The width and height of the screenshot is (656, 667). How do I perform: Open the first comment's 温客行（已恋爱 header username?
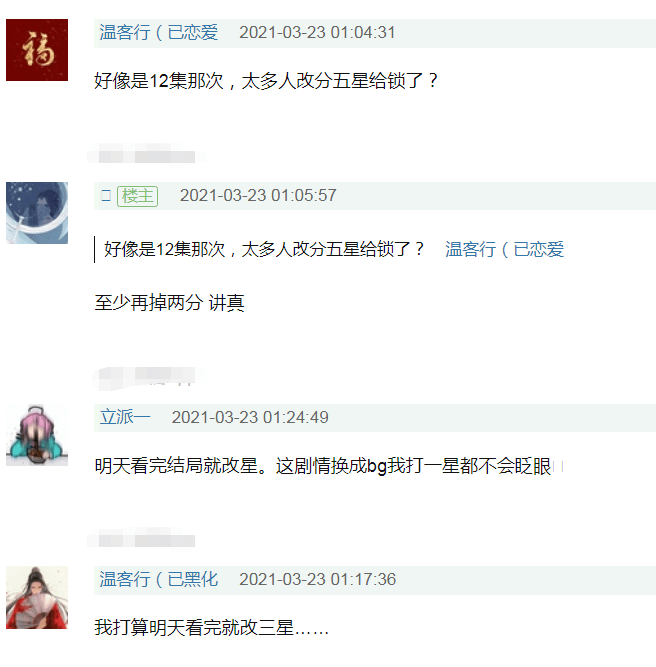pyautogui.click(x=159, y=33)
